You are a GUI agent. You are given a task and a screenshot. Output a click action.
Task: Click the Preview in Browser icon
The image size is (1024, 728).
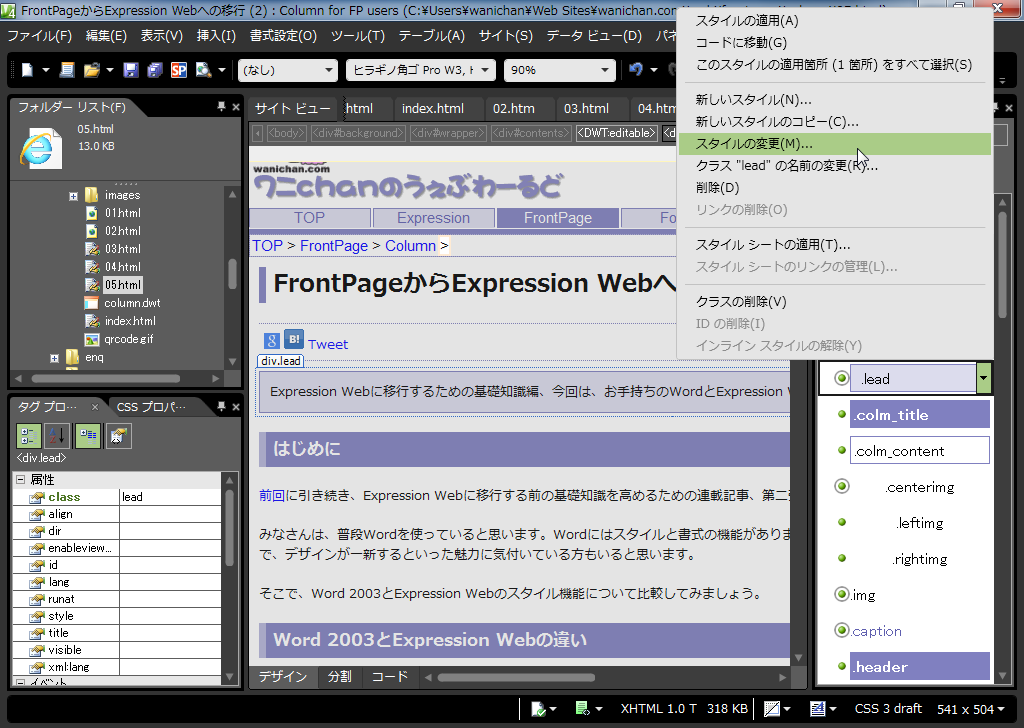[204, 70]
